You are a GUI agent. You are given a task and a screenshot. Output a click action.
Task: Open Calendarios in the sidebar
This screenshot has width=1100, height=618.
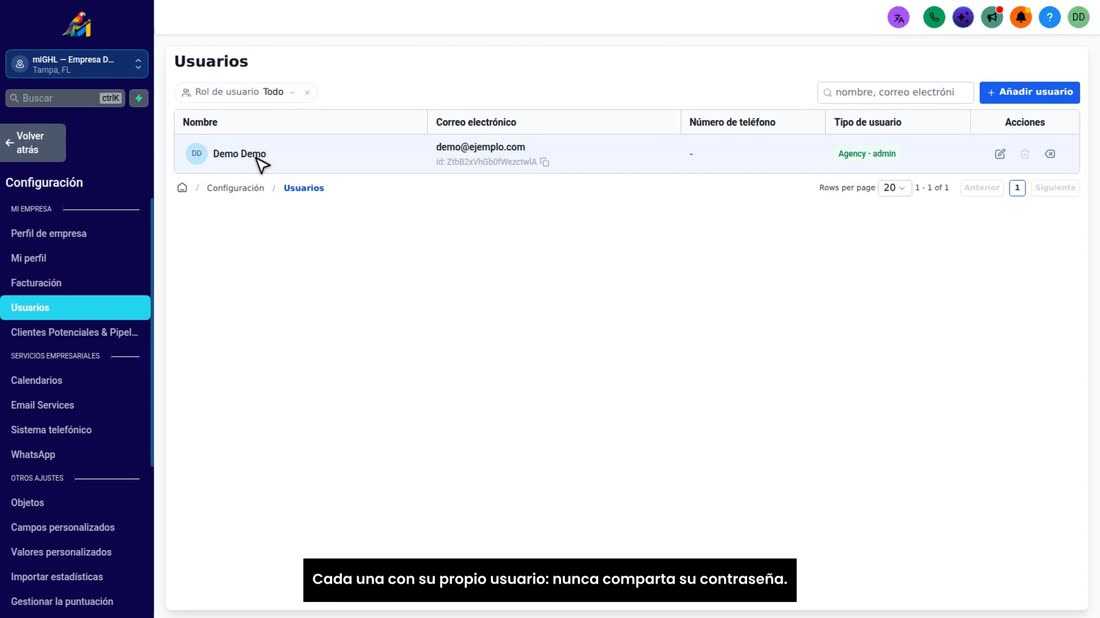(x=36, y=380)
